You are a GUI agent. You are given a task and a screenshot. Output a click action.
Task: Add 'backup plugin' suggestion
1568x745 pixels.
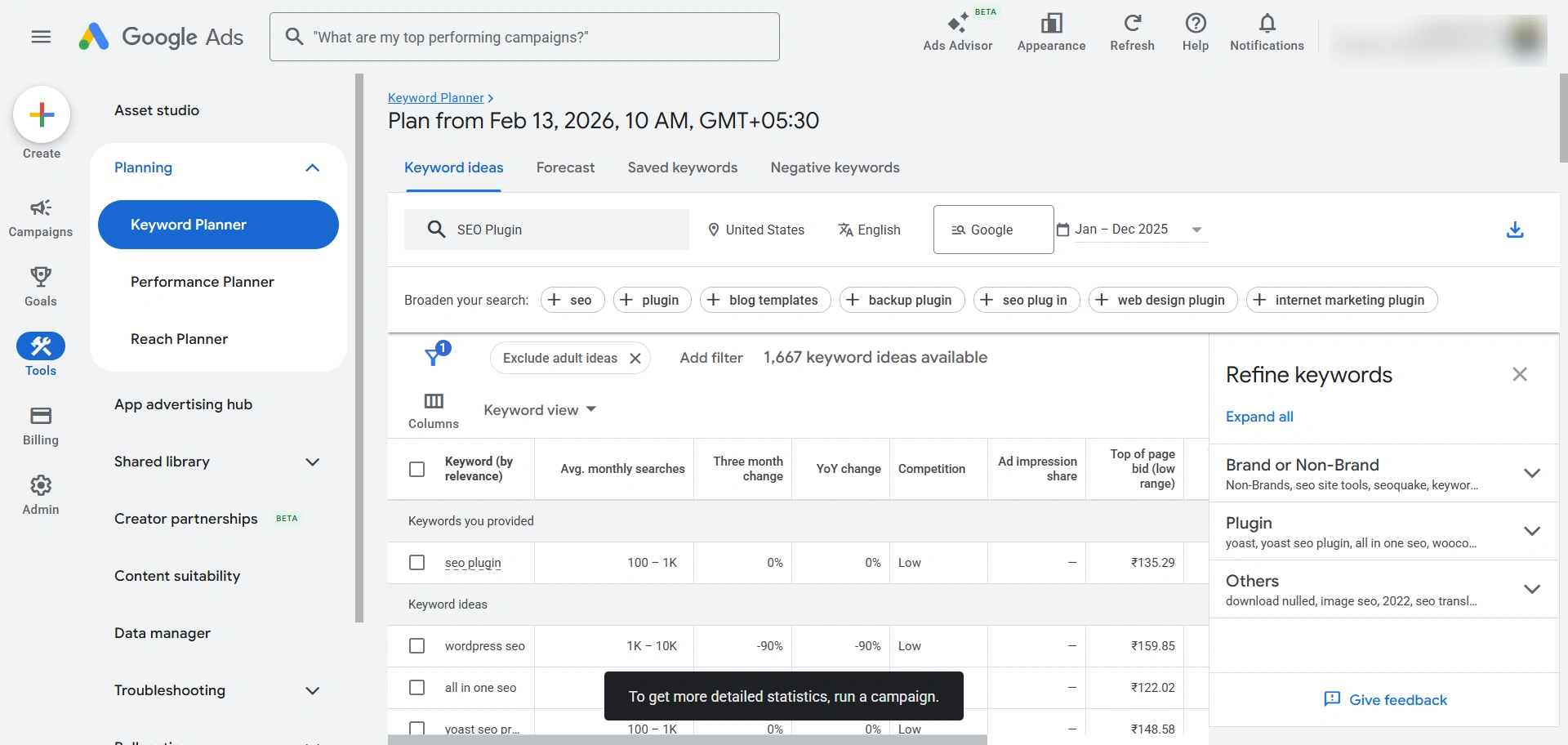tap(902, 300)
